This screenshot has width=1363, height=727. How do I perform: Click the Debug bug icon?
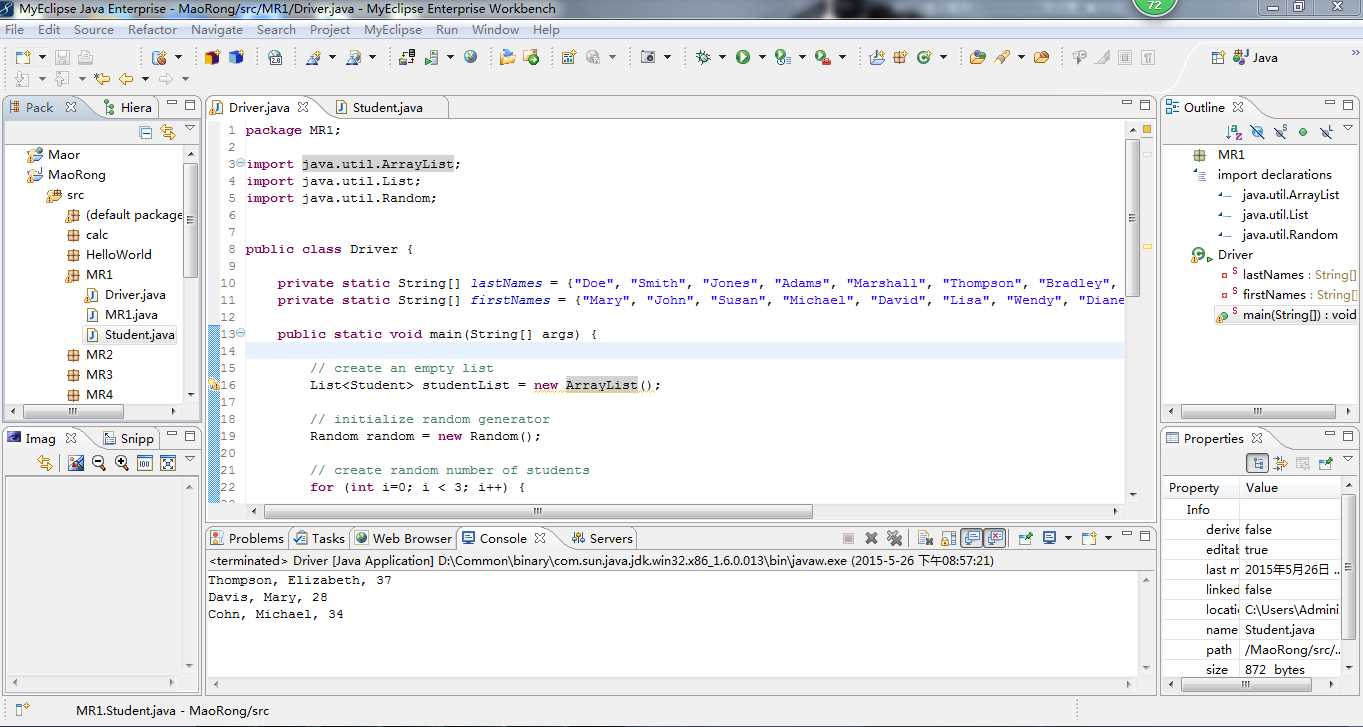point(703,57)
